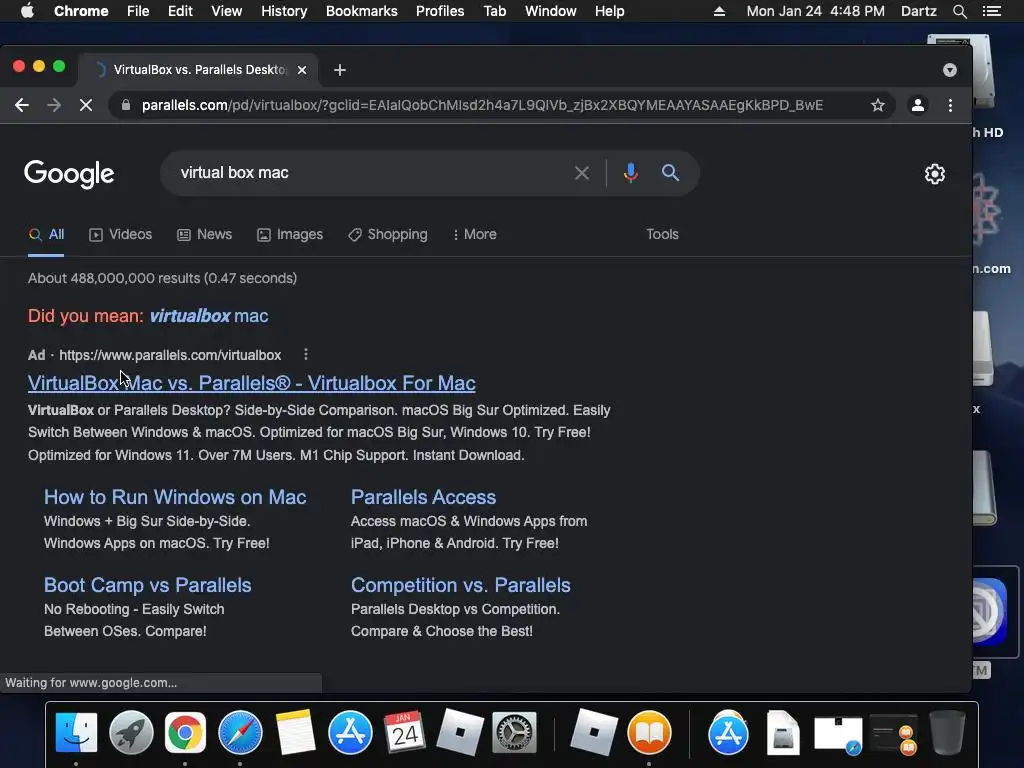Switch to the Images tab
The height and width of the screenshot is (768, 1024).
(x=290, y=234)
